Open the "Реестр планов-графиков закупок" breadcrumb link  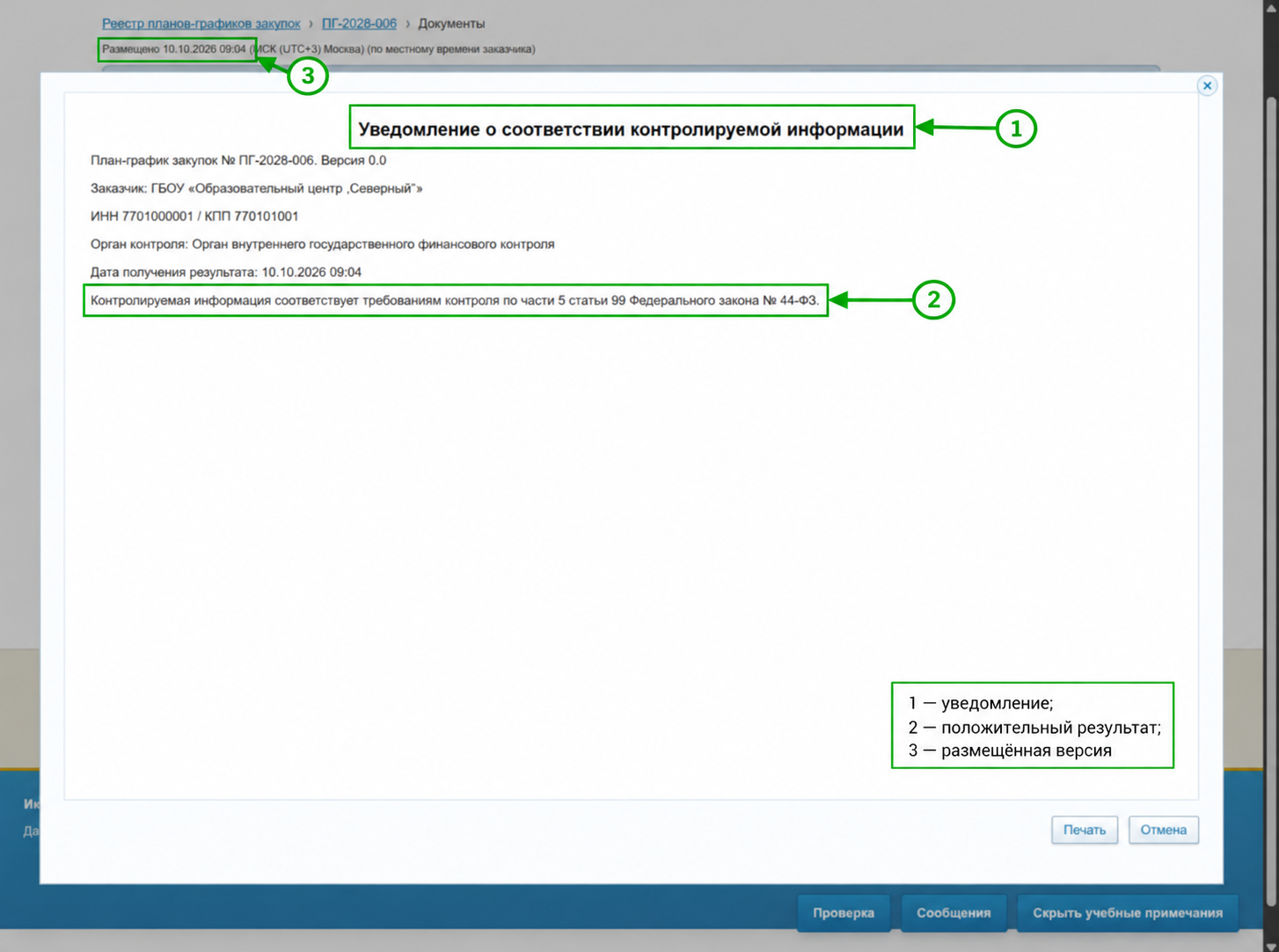pos(201,24)
